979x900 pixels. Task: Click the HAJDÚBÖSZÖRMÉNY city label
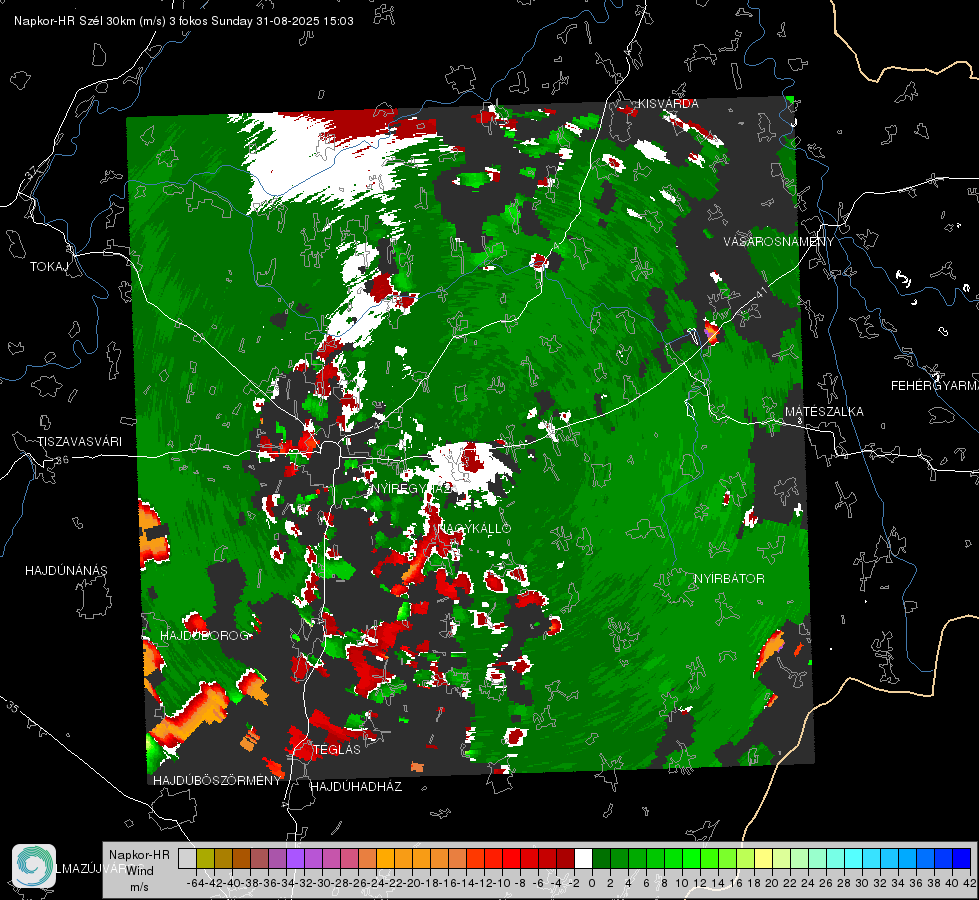tap(217, 781)
